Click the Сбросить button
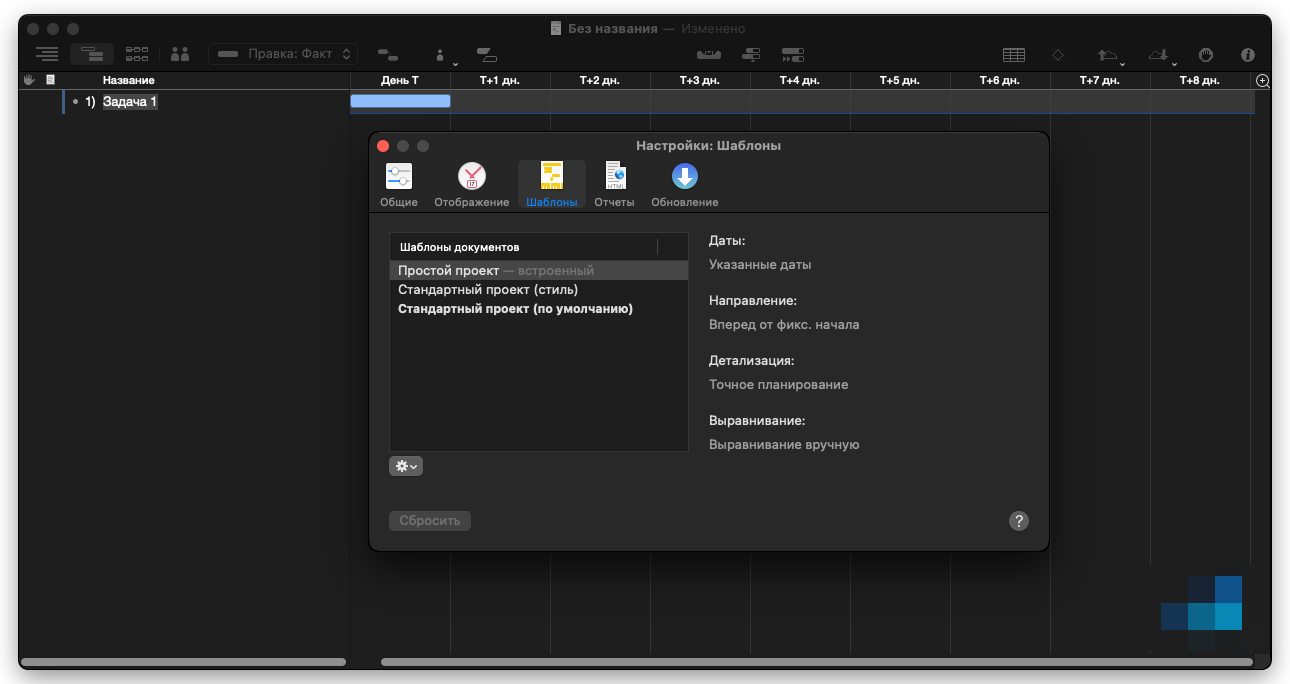 430,521
